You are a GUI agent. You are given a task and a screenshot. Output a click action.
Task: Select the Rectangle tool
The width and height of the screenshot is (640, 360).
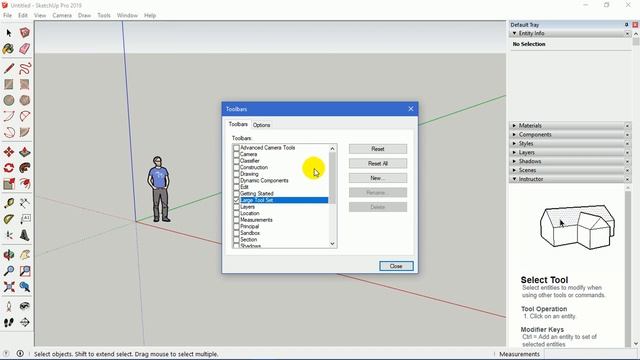click(9, 84)
